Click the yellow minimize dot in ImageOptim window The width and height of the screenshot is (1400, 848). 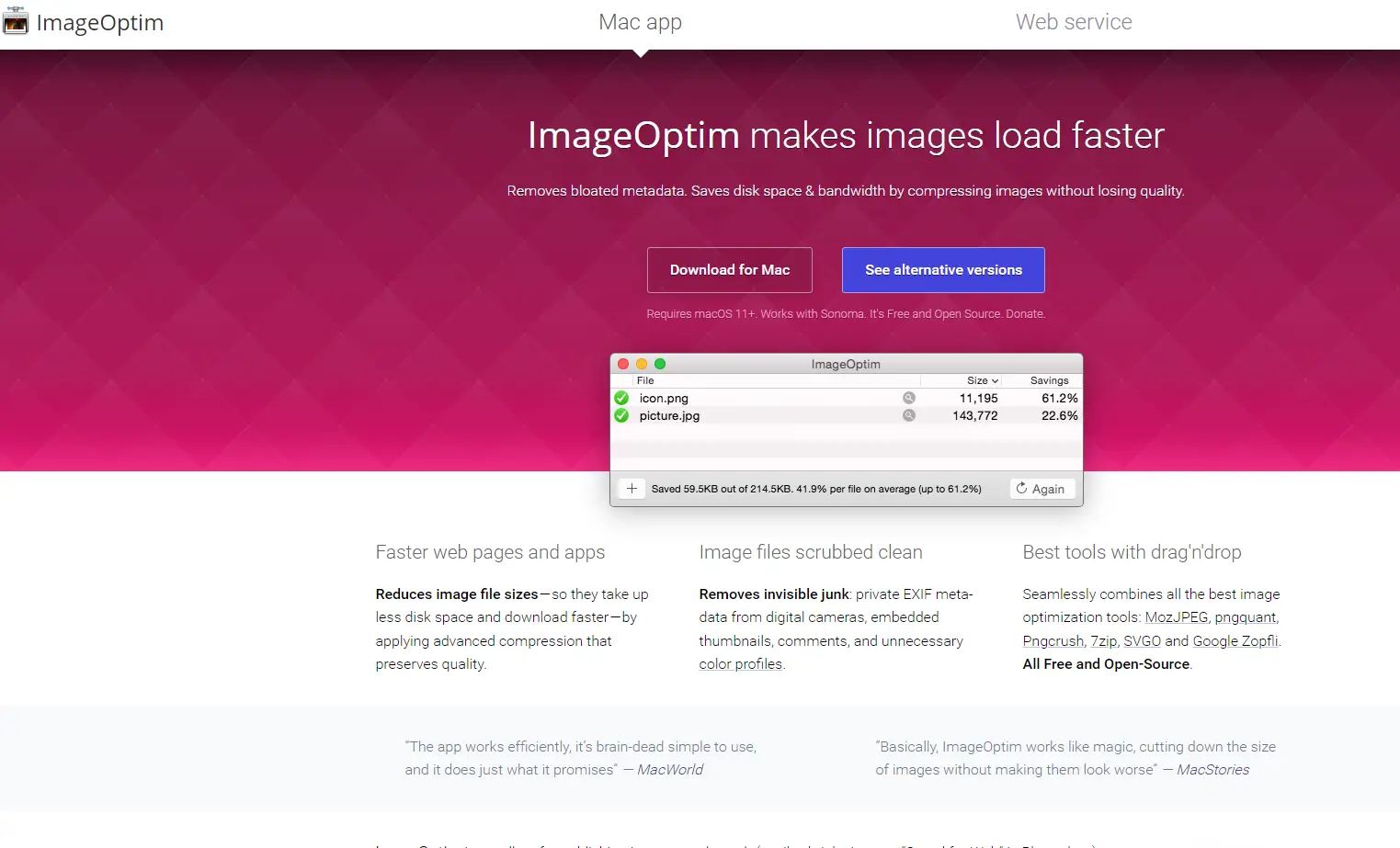642,364
